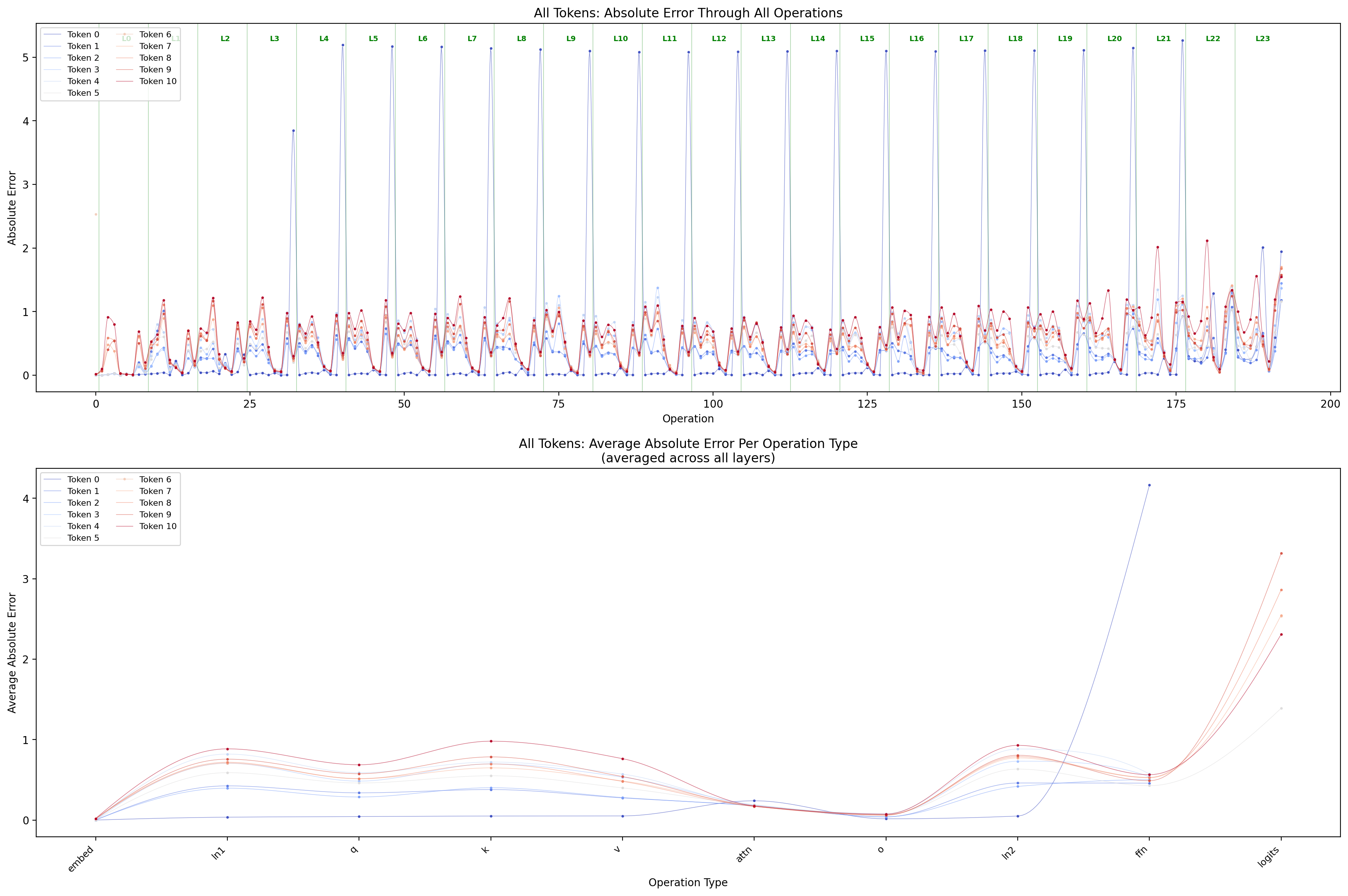
Task: Click the '(averaged across all layers)' subtitle
Action: click(x=688, y=458)
